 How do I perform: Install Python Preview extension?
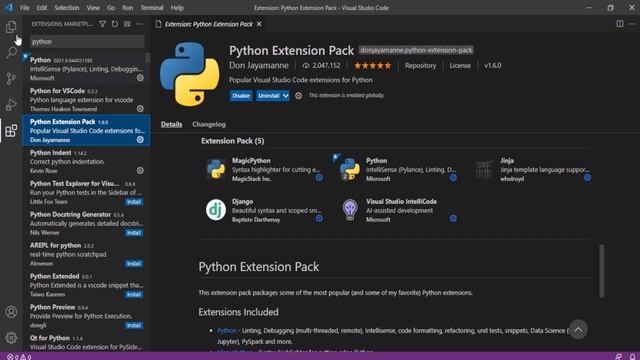coord(134,325)
